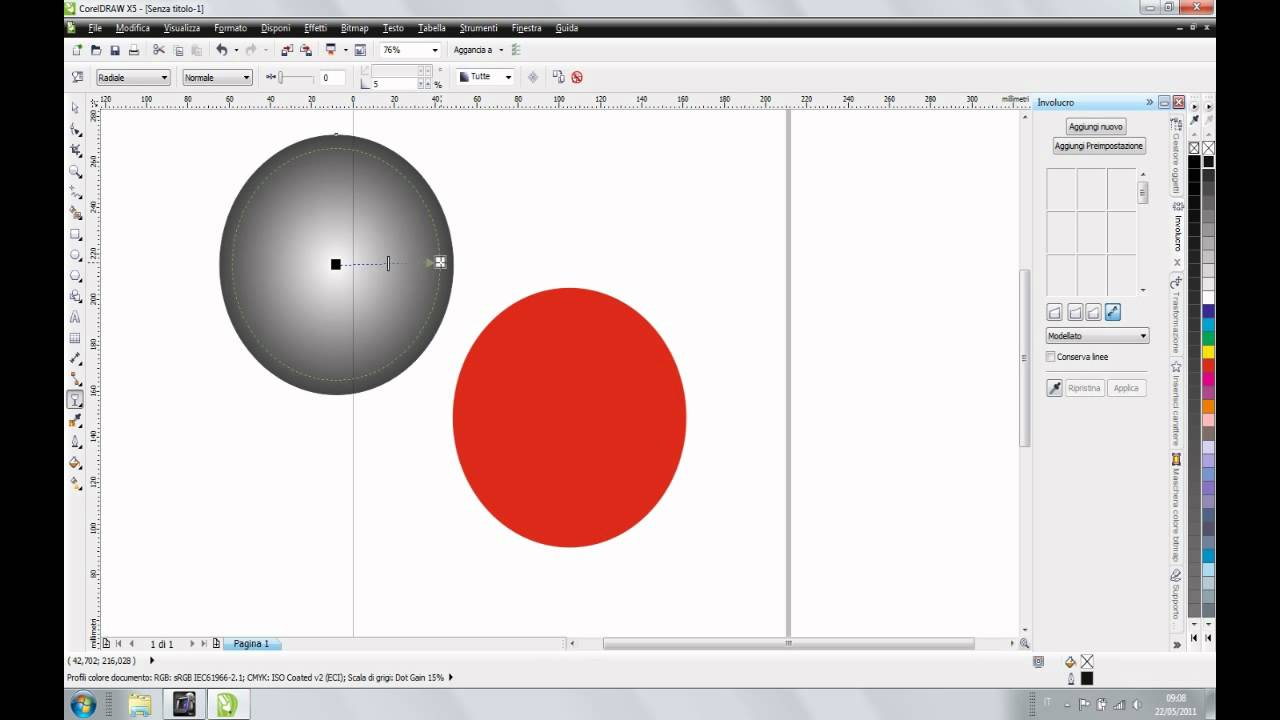Open Windows Start button

click(x=83, y=704)
